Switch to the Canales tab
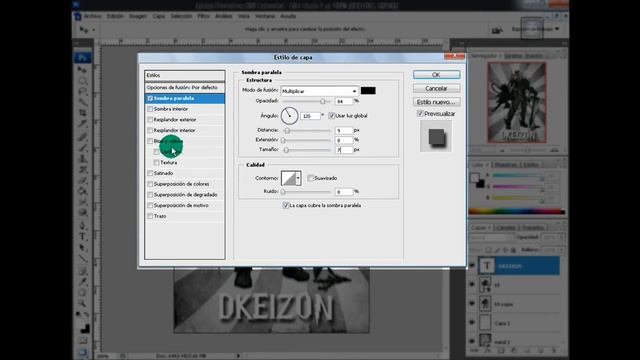 505,228
